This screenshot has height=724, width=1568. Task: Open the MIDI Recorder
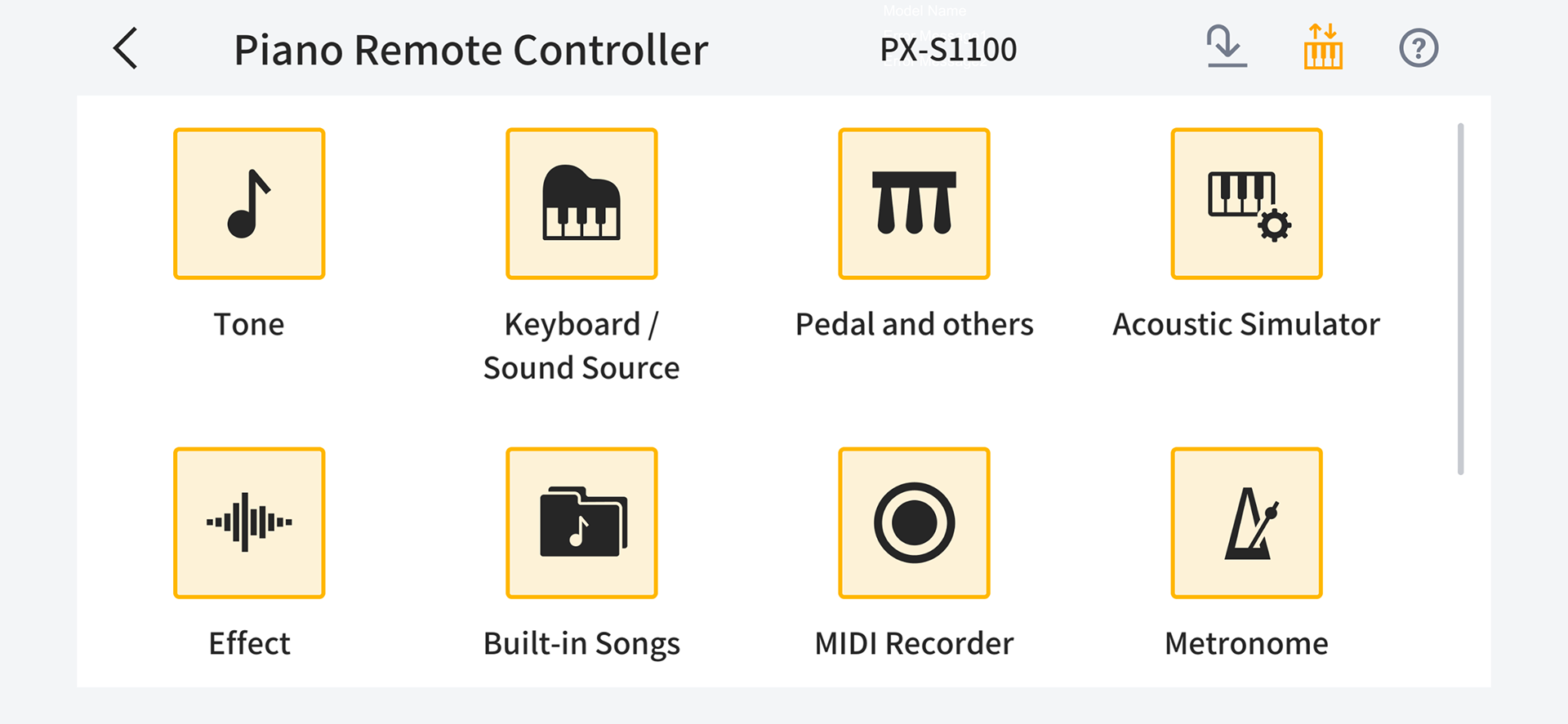click(913, 523)
